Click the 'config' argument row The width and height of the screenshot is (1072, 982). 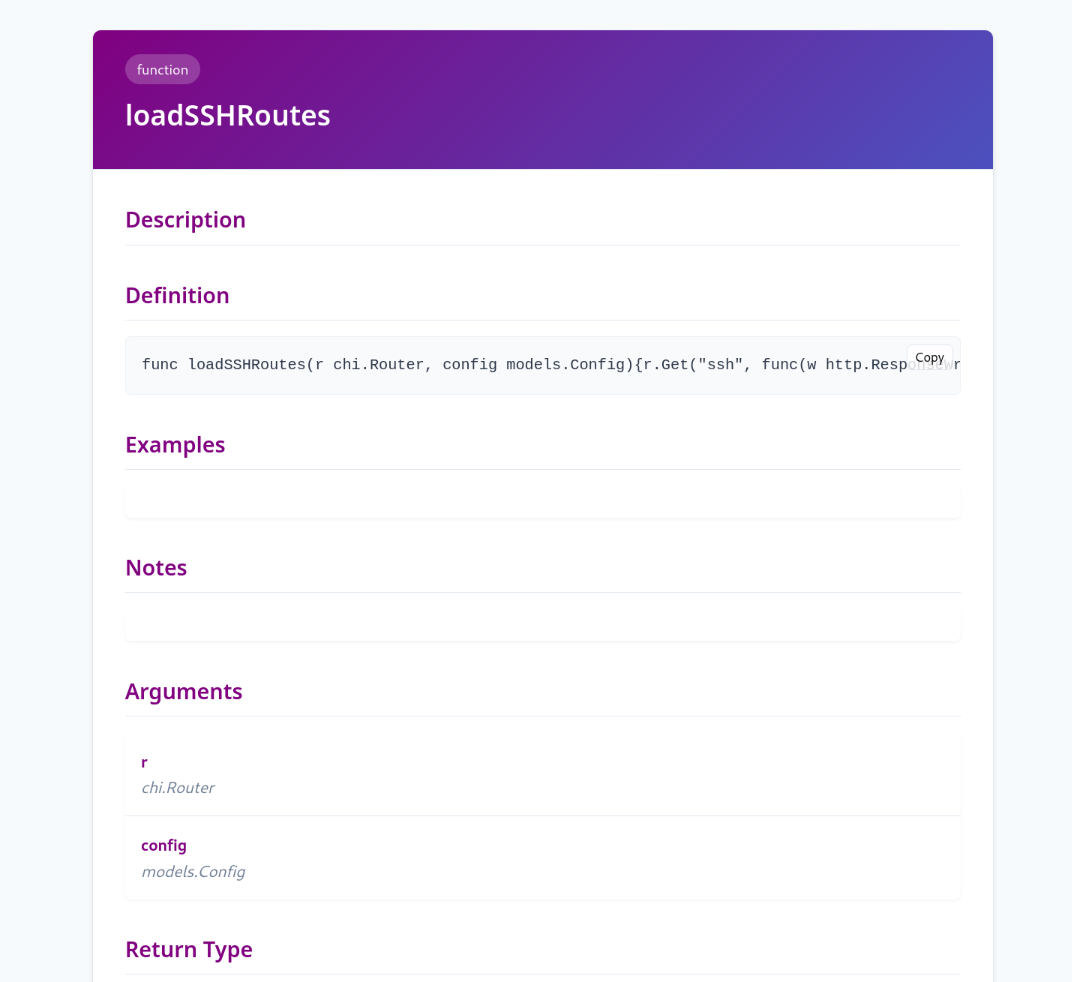click(x=543, y=858)
